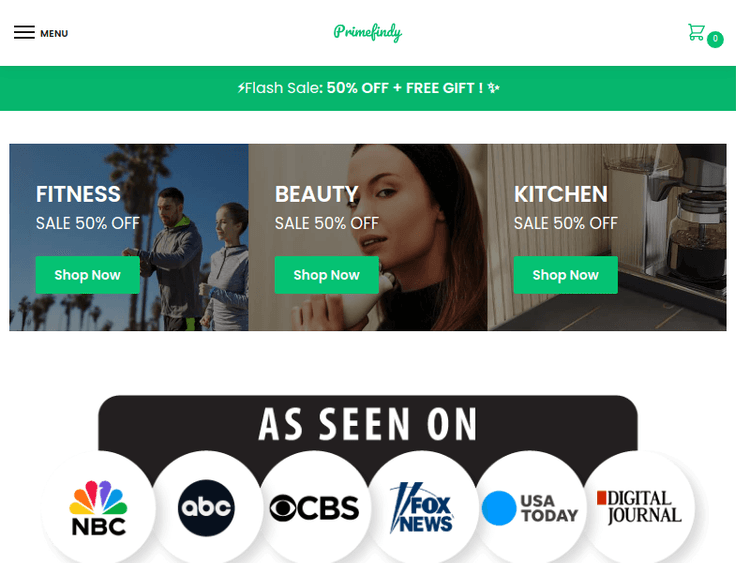The image size is (750, 563).
Task: Open the hamburger menu icon
Action: (x=24, y=33)
